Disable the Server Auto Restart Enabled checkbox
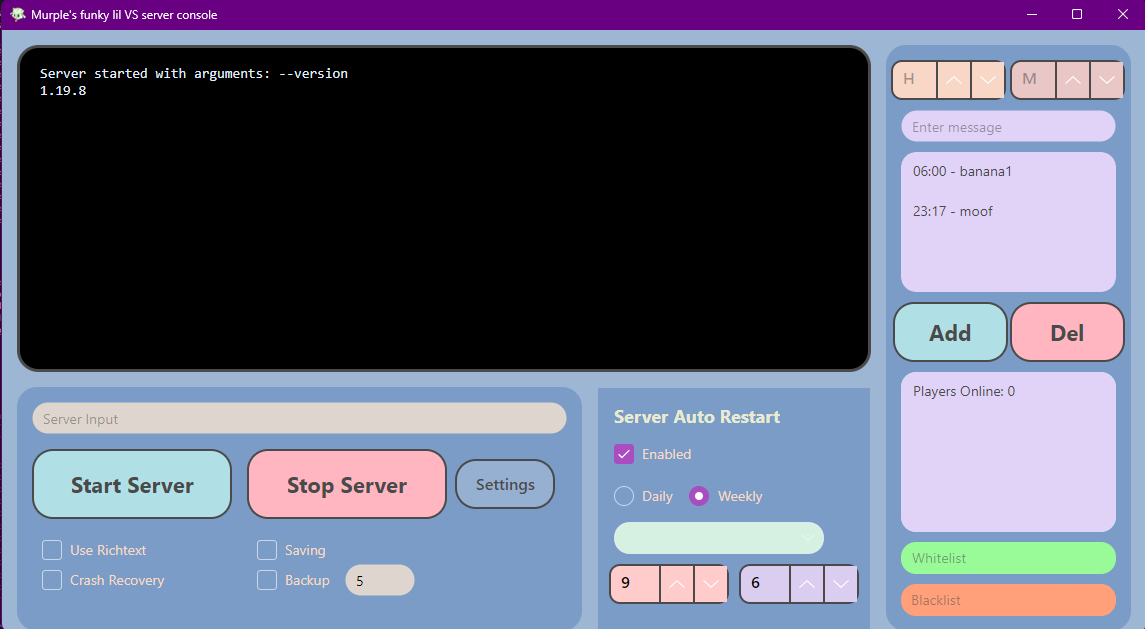This screenshot has width=1145, height=629. click(x=624, y=454)
